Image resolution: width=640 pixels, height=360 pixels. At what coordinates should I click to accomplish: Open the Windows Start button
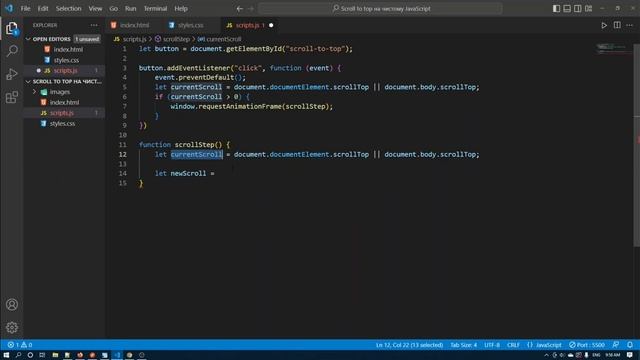point(6,355)
